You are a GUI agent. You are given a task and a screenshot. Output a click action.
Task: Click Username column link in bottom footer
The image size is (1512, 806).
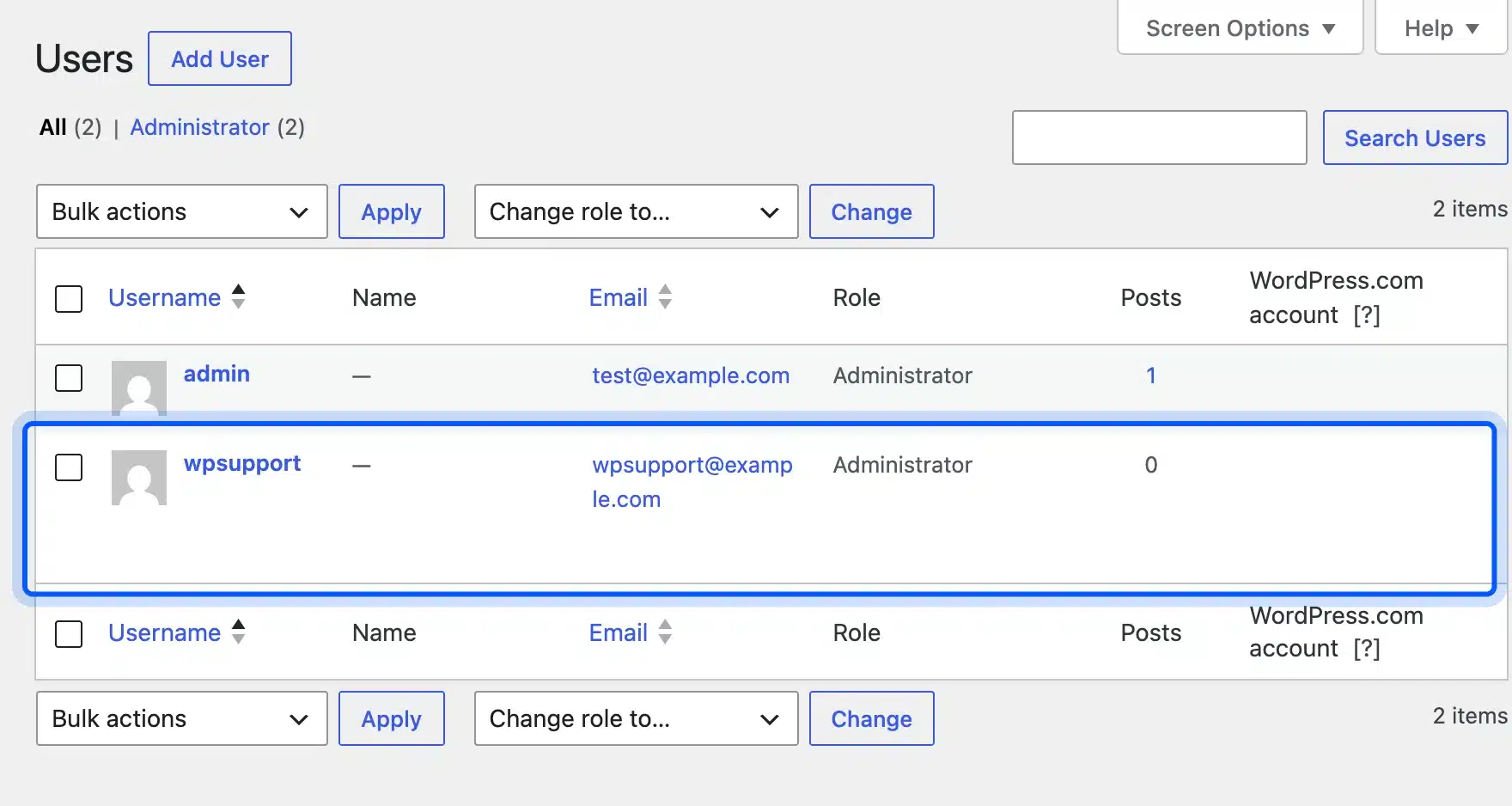click(164, 632)
